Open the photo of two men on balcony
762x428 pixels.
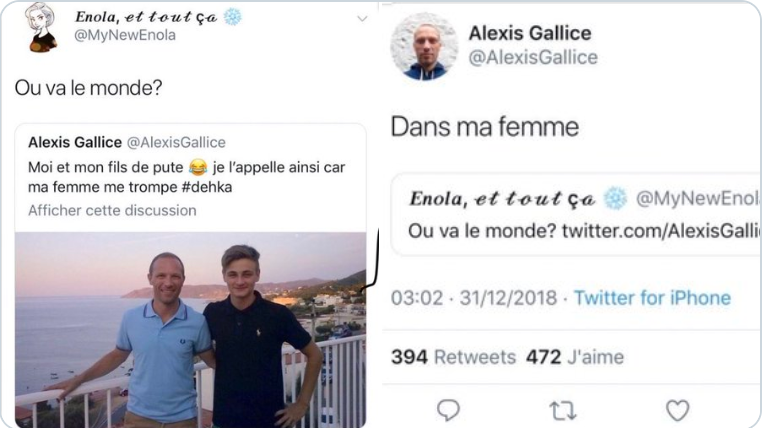pyautogui.click(x=190, y=330)
